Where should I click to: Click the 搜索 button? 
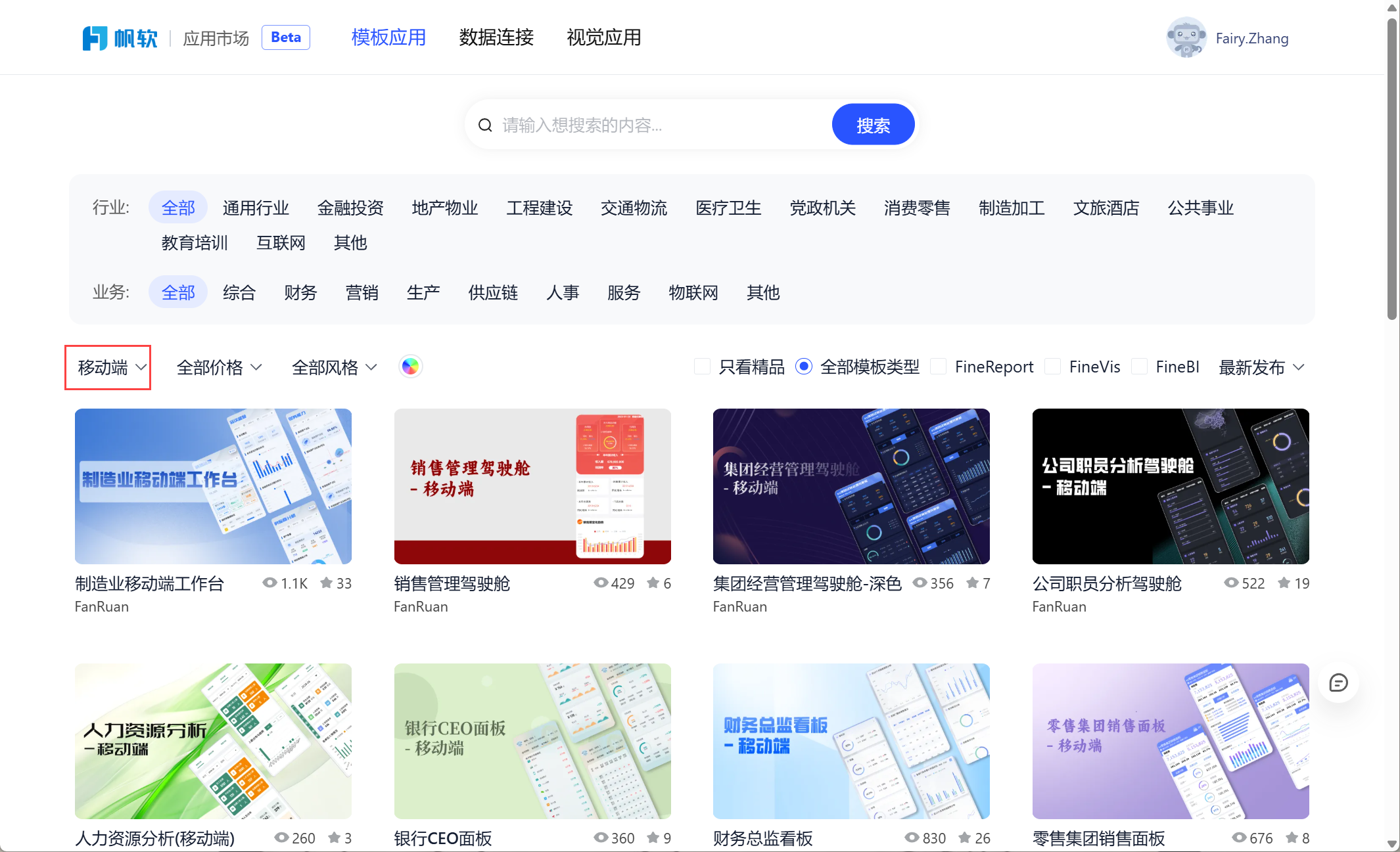(x=873, y=125)
